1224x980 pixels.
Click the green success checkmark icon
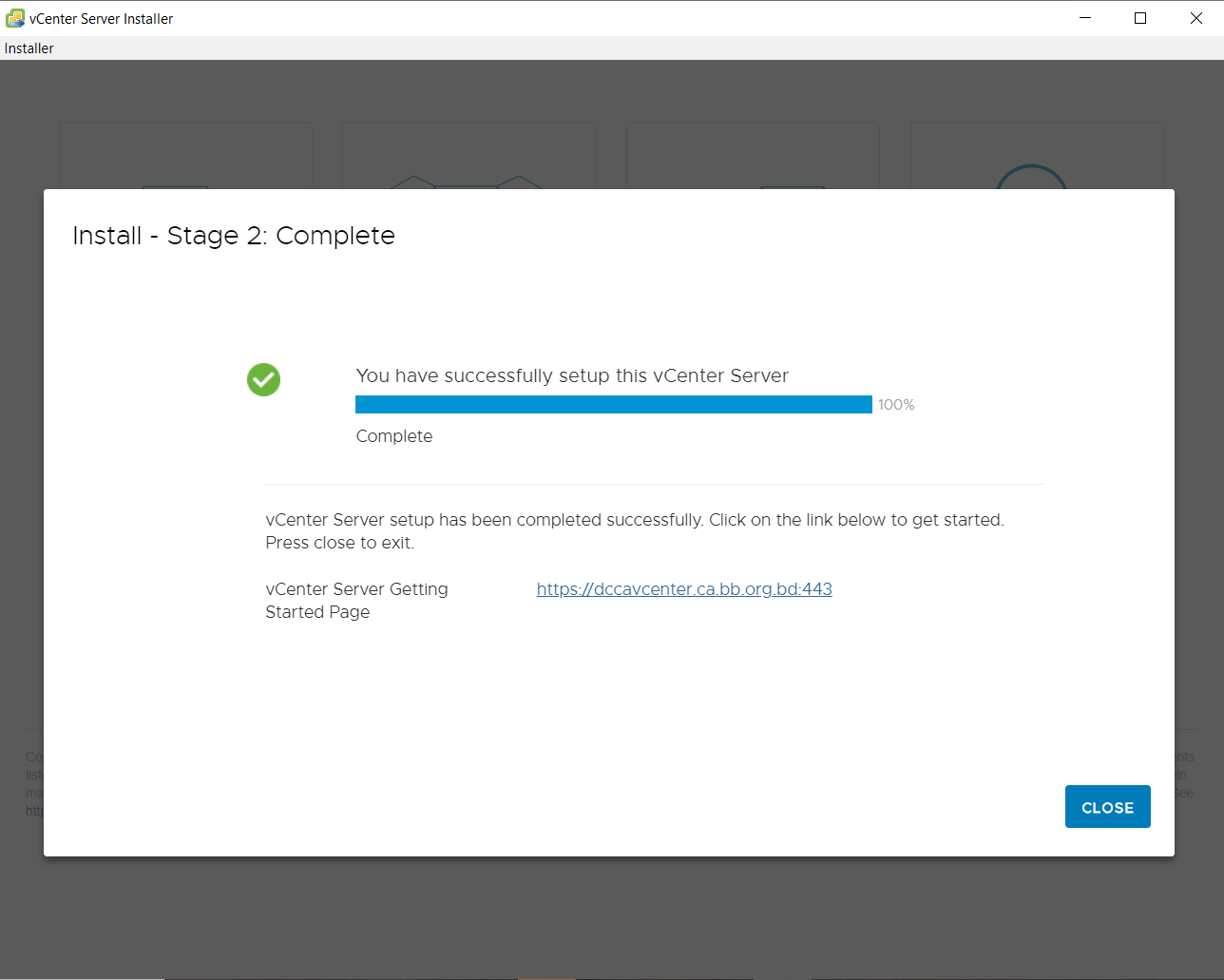coord(264,380)
